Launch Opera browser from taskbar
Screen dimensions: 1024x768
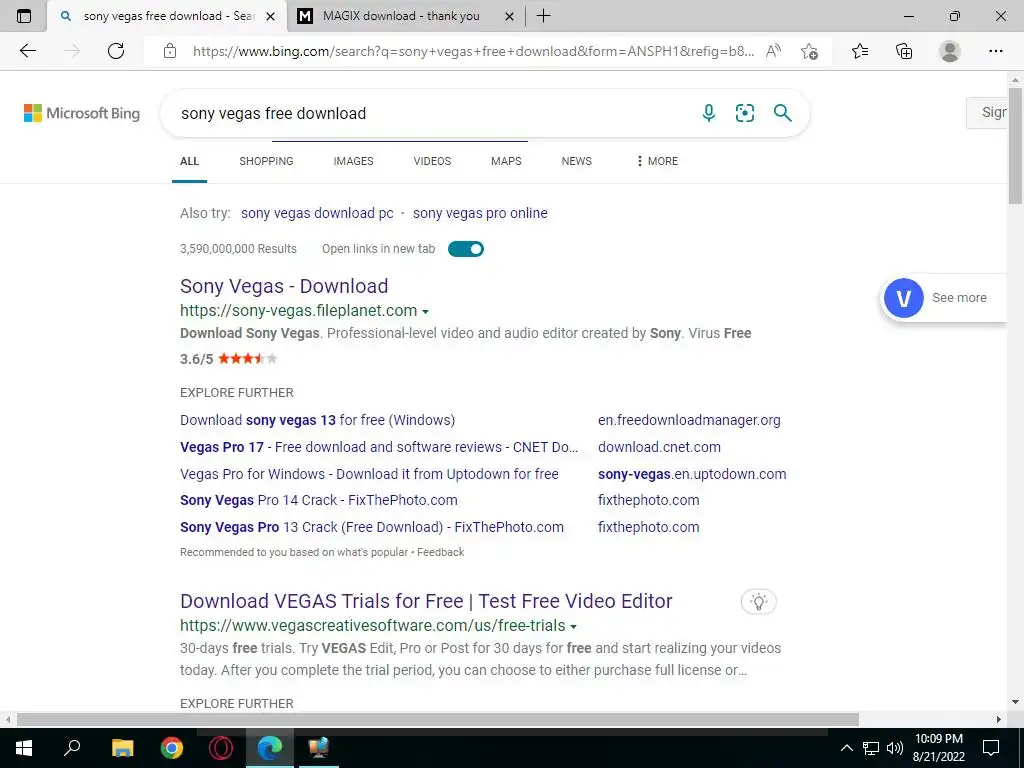coord(221,748)
